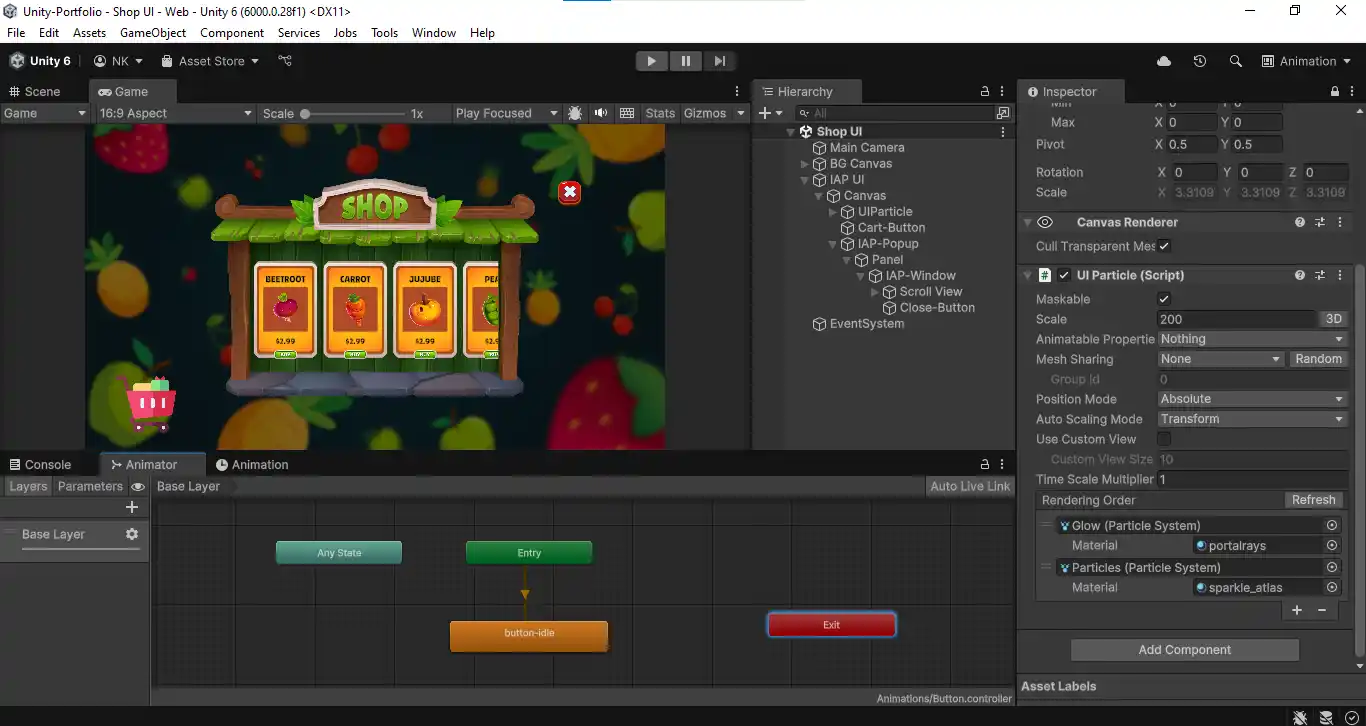
Task: Open the Unity Cloud icon
Action: click(1163, 61)
